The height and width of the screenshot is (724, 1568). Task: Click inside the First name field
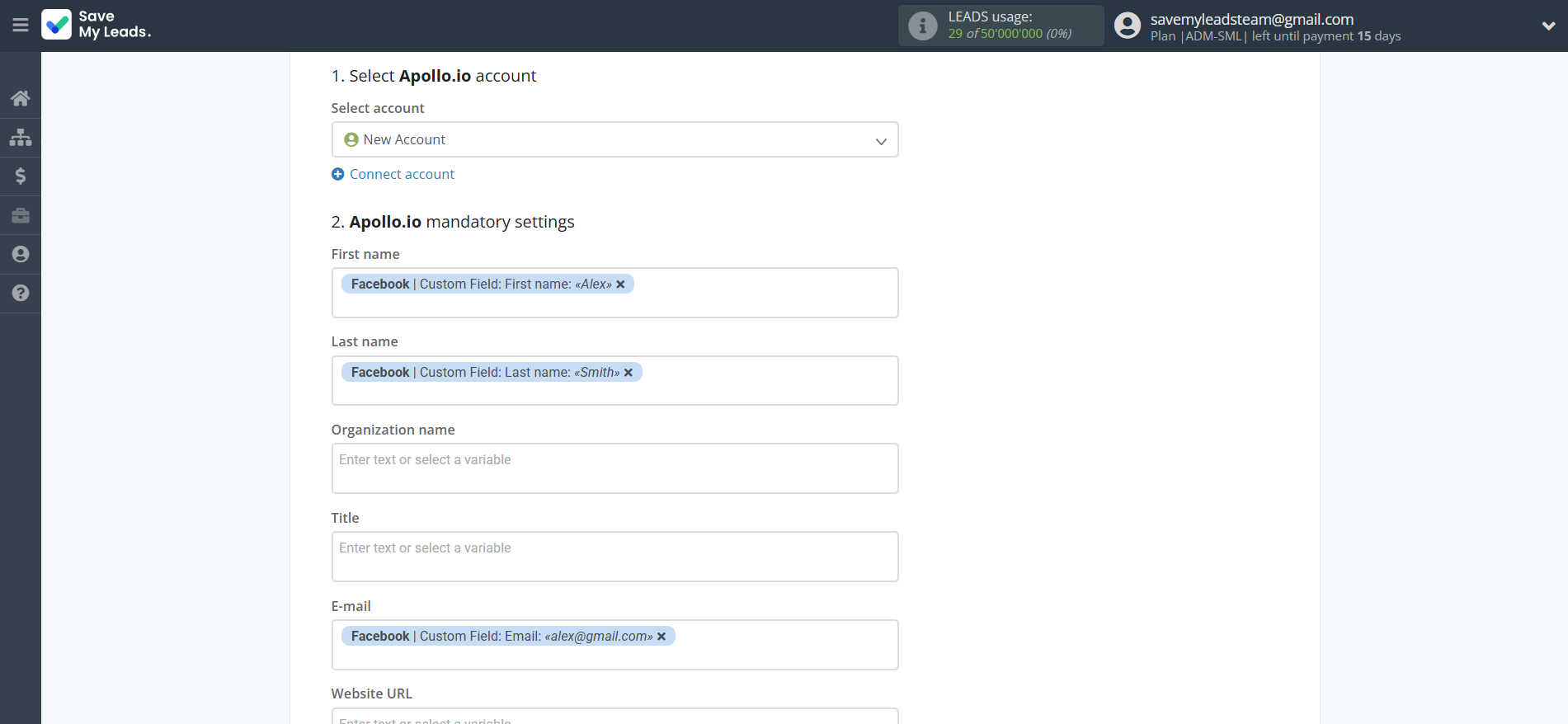[614, 293]
